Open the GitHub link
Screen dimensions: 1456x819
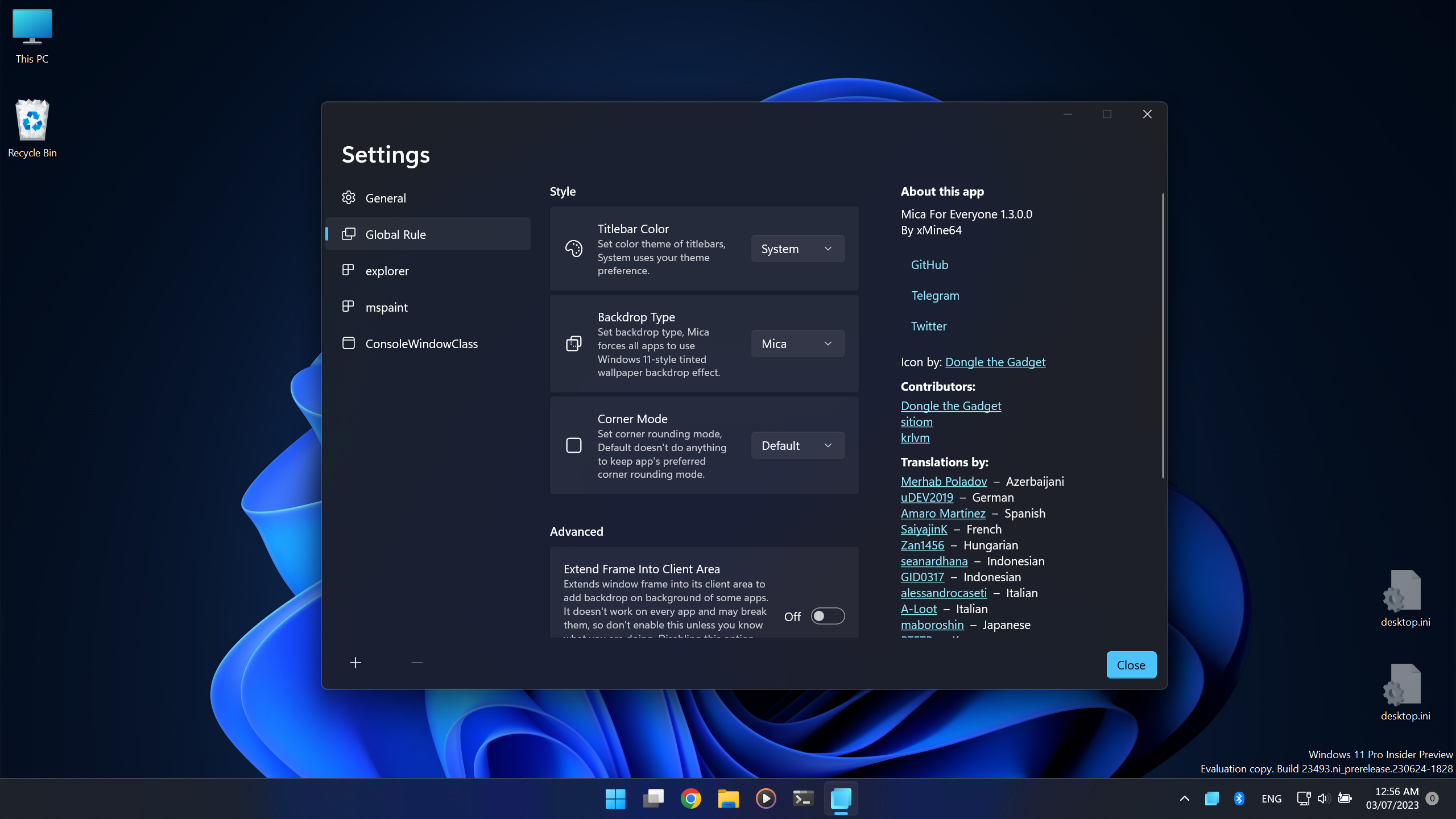[929, 264]
